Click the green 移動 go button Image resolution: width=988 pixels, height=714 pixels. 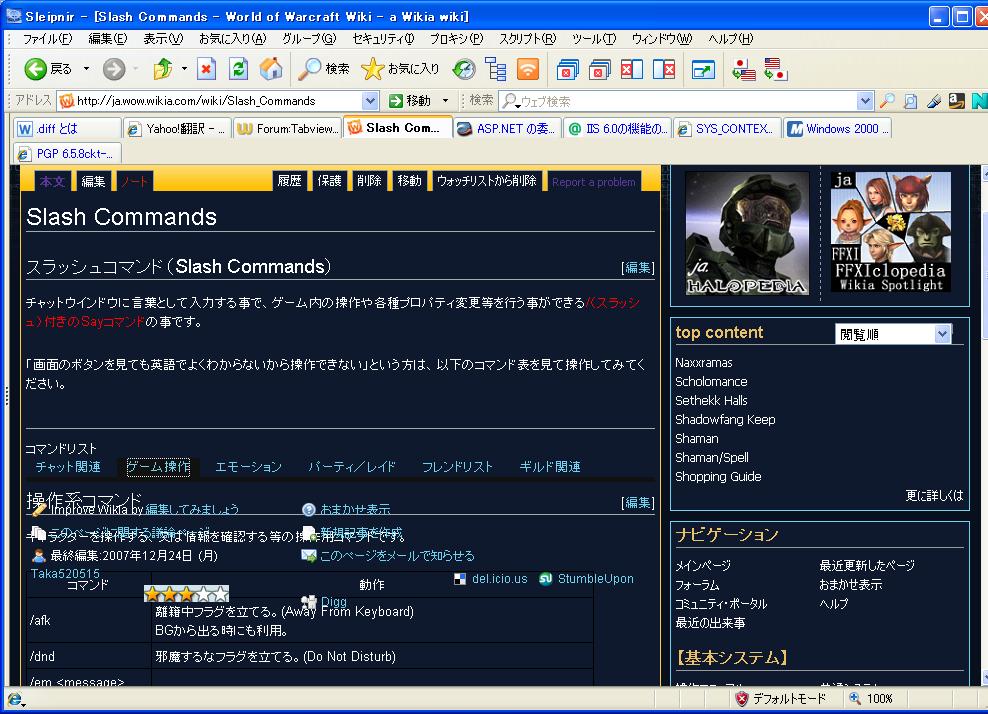point(410,101)
